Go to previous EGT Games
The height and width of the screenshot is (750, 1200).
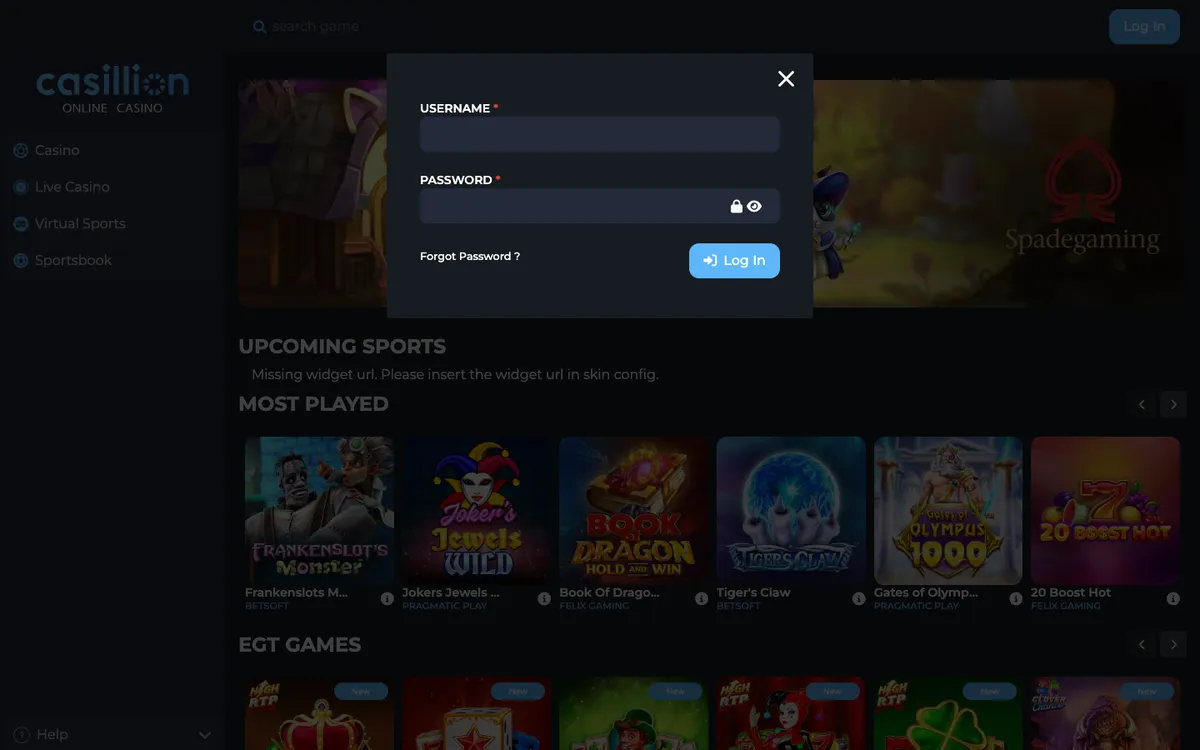coord(1142,645)
